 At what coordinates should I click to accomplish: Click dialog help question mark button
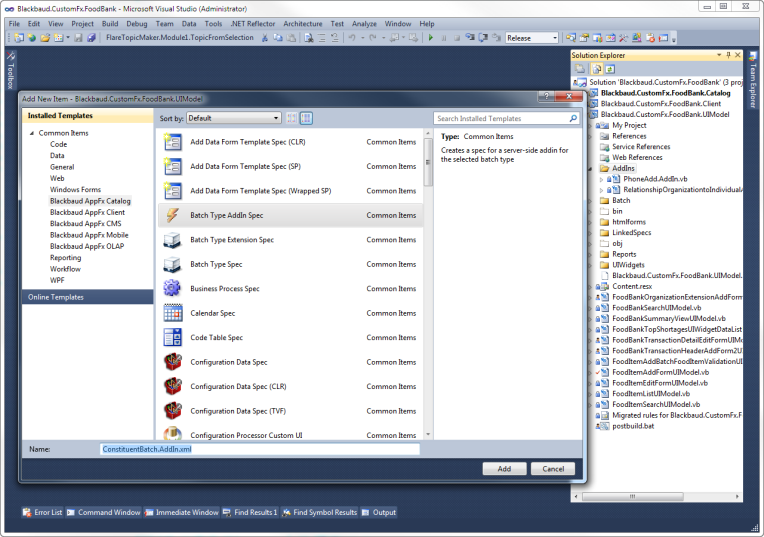pyautogui.click(x=546, y=96)
